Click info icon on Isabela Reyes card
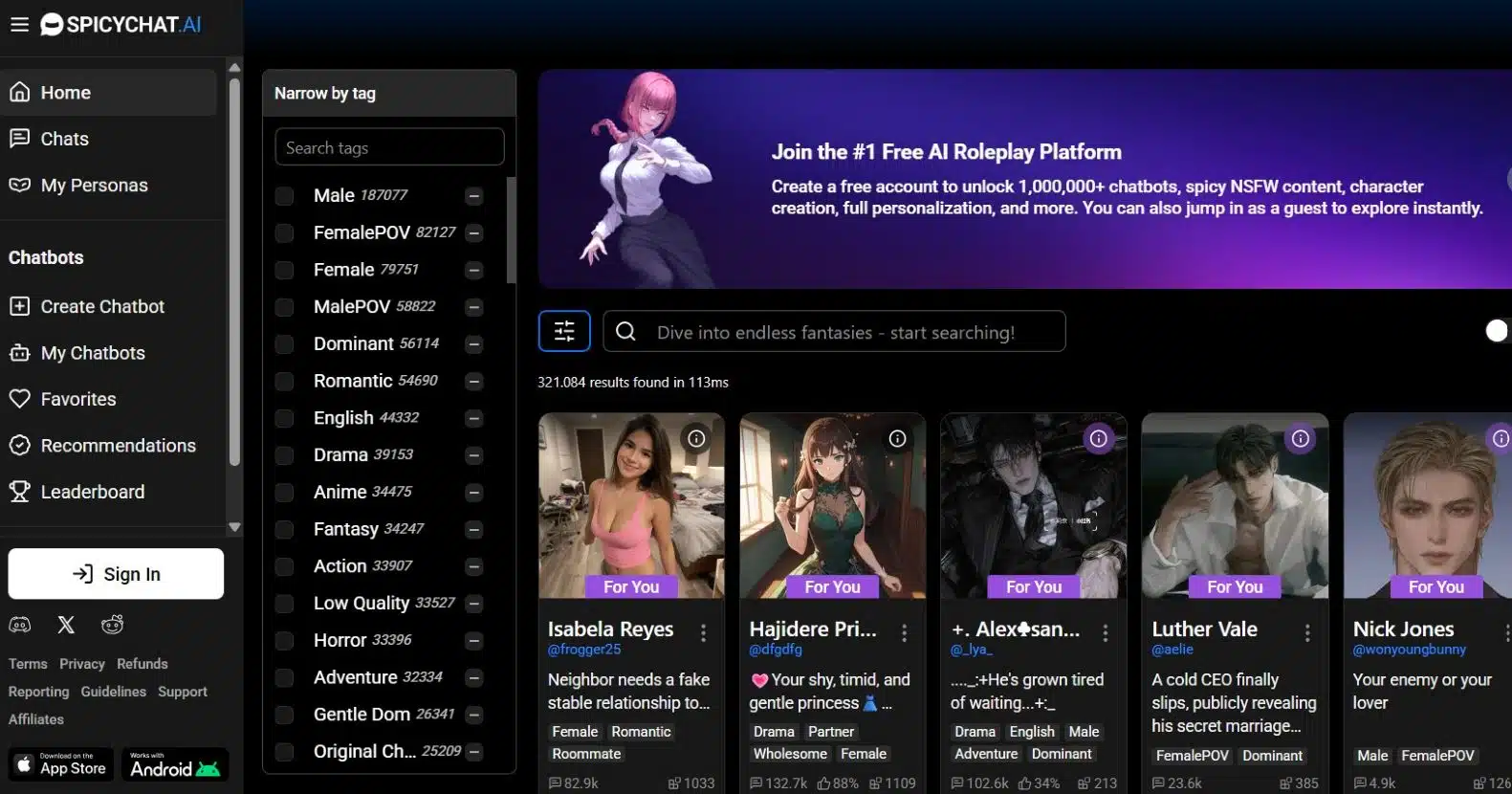This screenshot has width=1512, height=794. (x=696, y=438)
